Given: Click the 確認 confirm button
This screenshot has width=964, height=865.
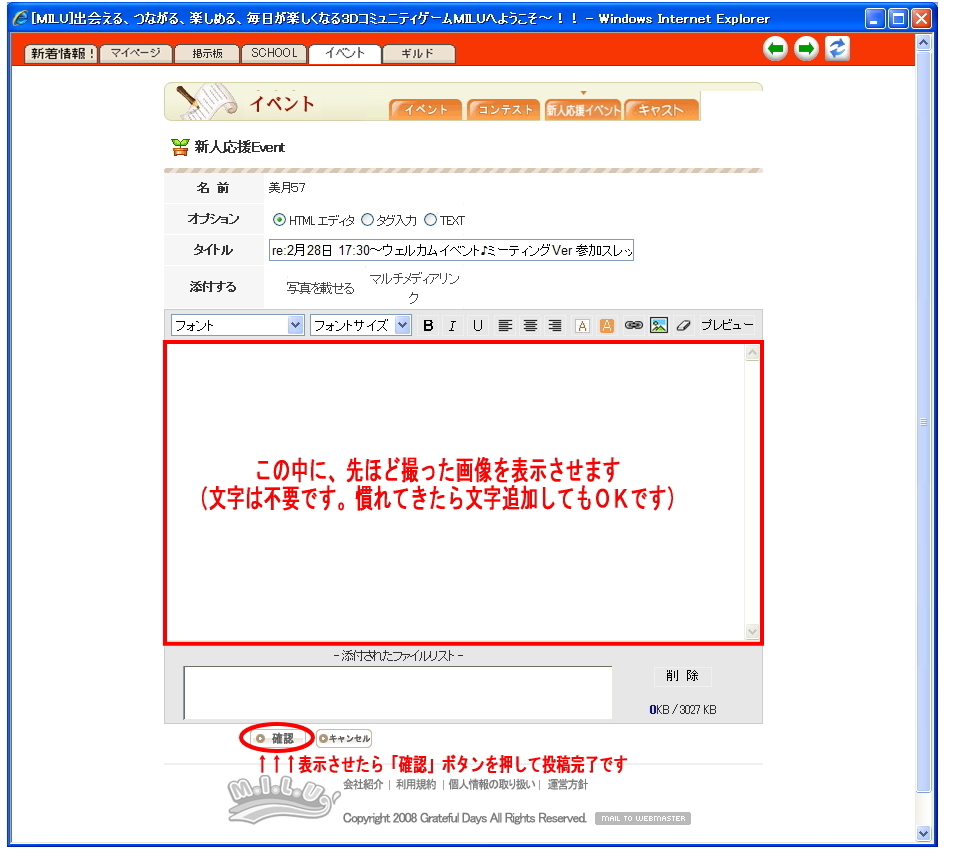Looking at the screenshot, I should coord(277,738).
